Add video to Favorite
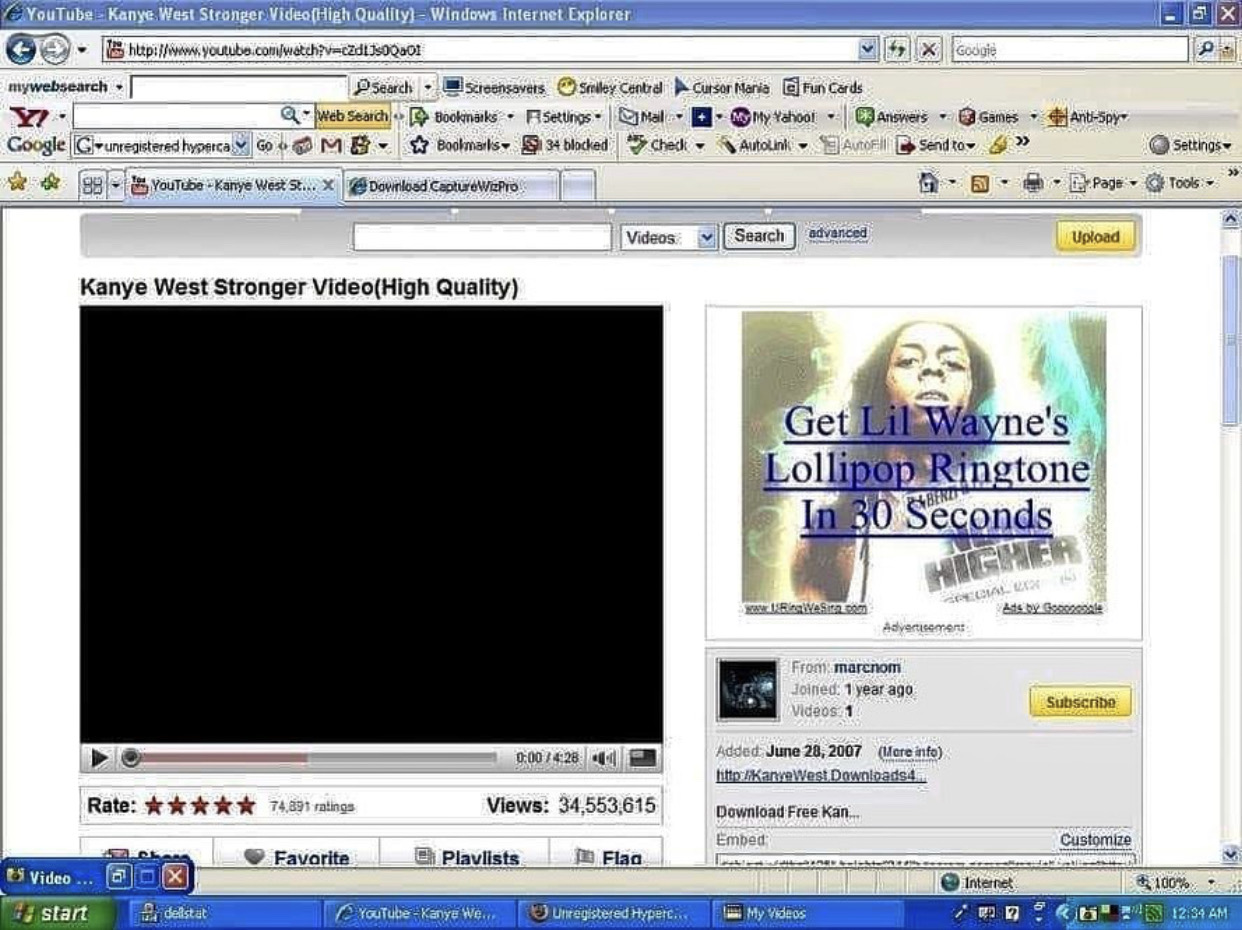The image size is (1242, 930). click(x=297, y=857)
